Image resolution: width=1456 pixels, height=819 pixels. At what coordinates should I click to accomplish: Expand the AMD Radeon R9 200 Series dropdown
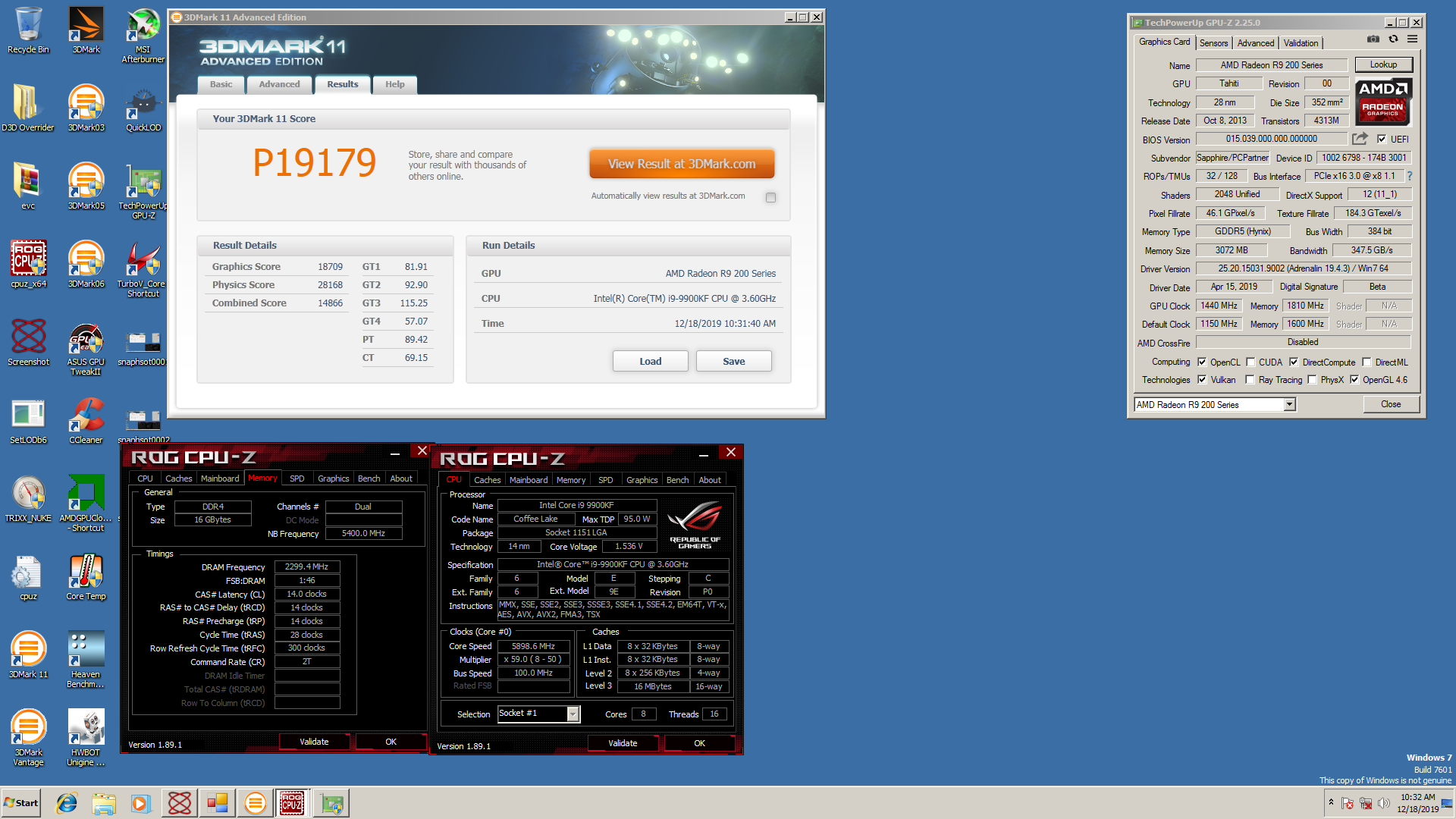pos(1289,405)
